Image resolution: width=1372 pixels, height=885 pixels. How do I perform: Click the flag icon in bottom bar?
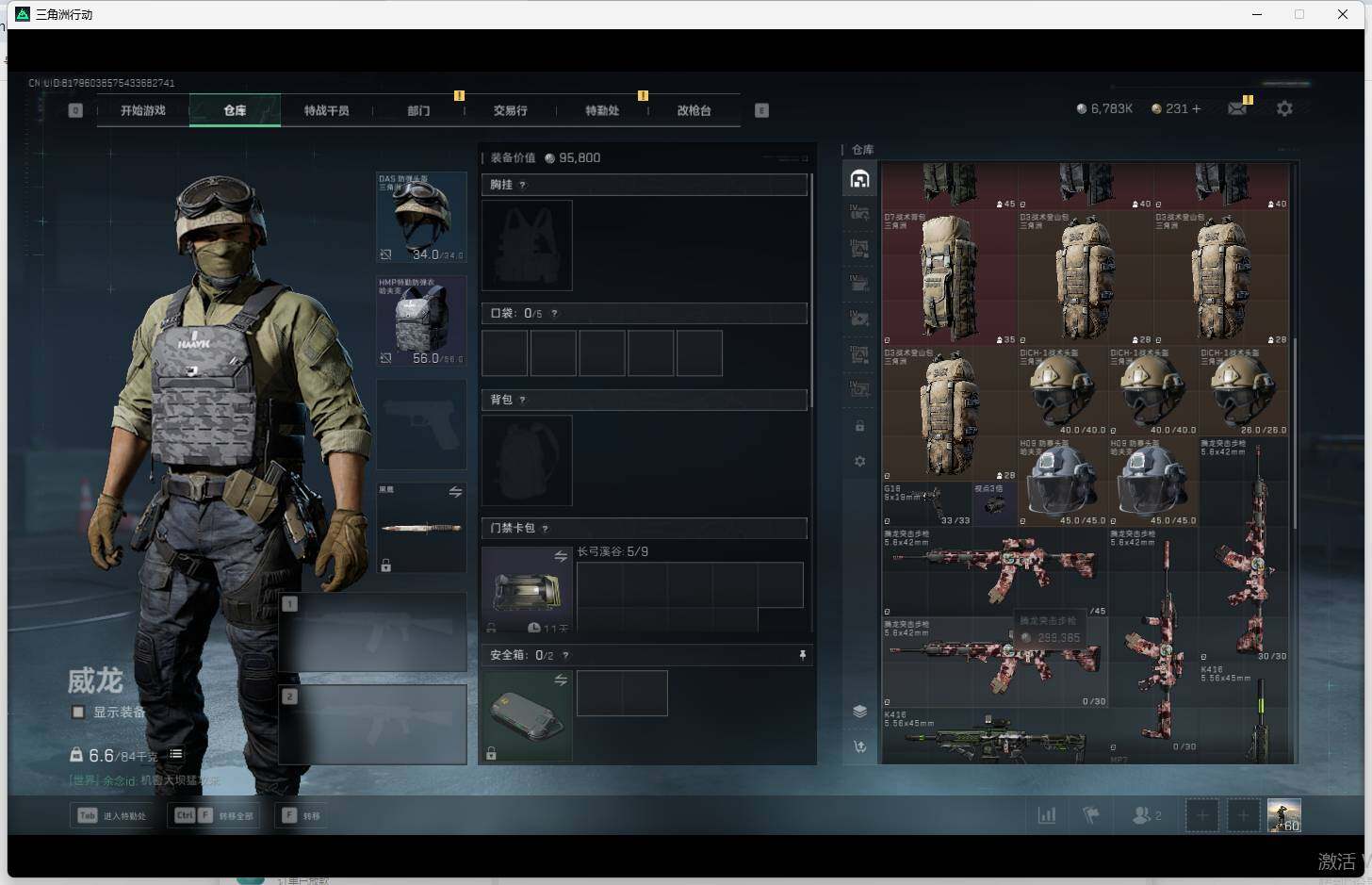[1091, 815]
